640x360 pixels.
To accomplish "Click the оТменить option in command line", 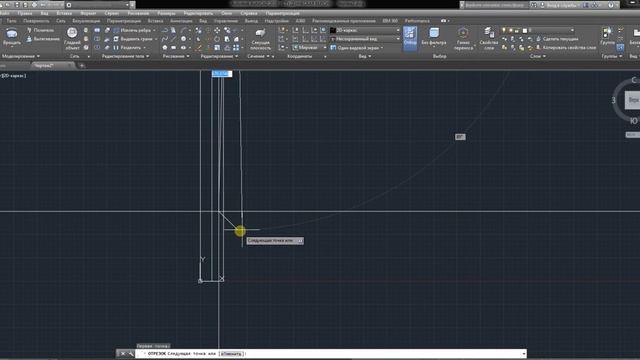I will point(231,353).
